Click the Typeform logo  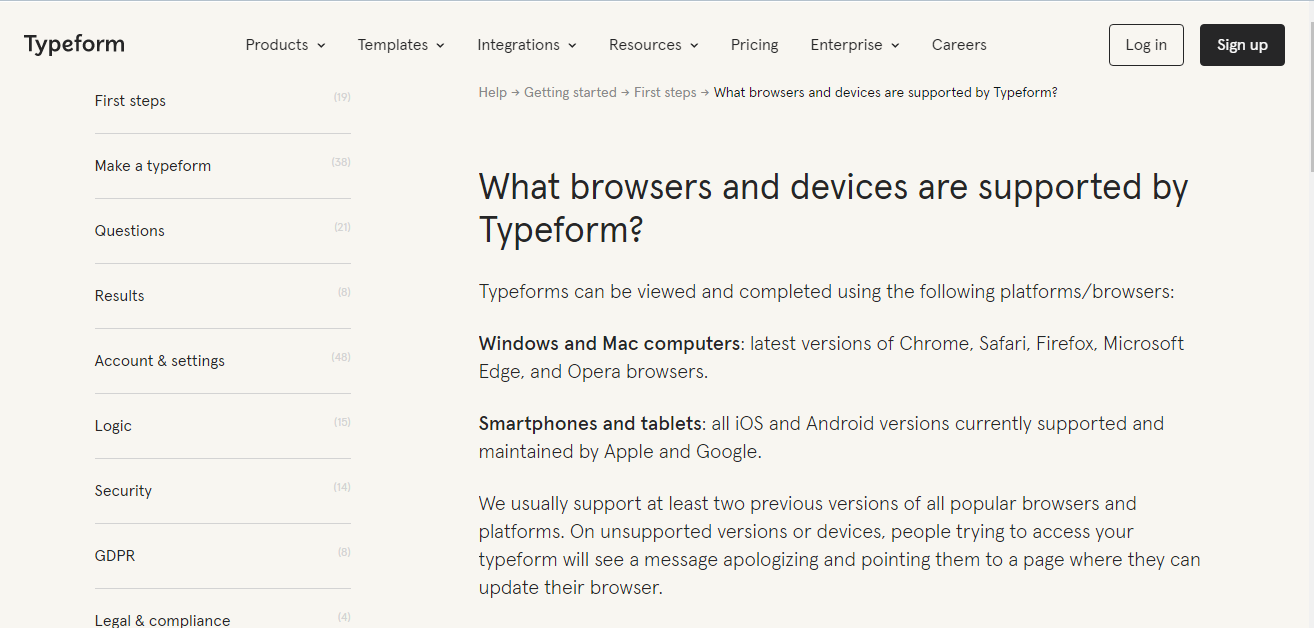point(74,45)
